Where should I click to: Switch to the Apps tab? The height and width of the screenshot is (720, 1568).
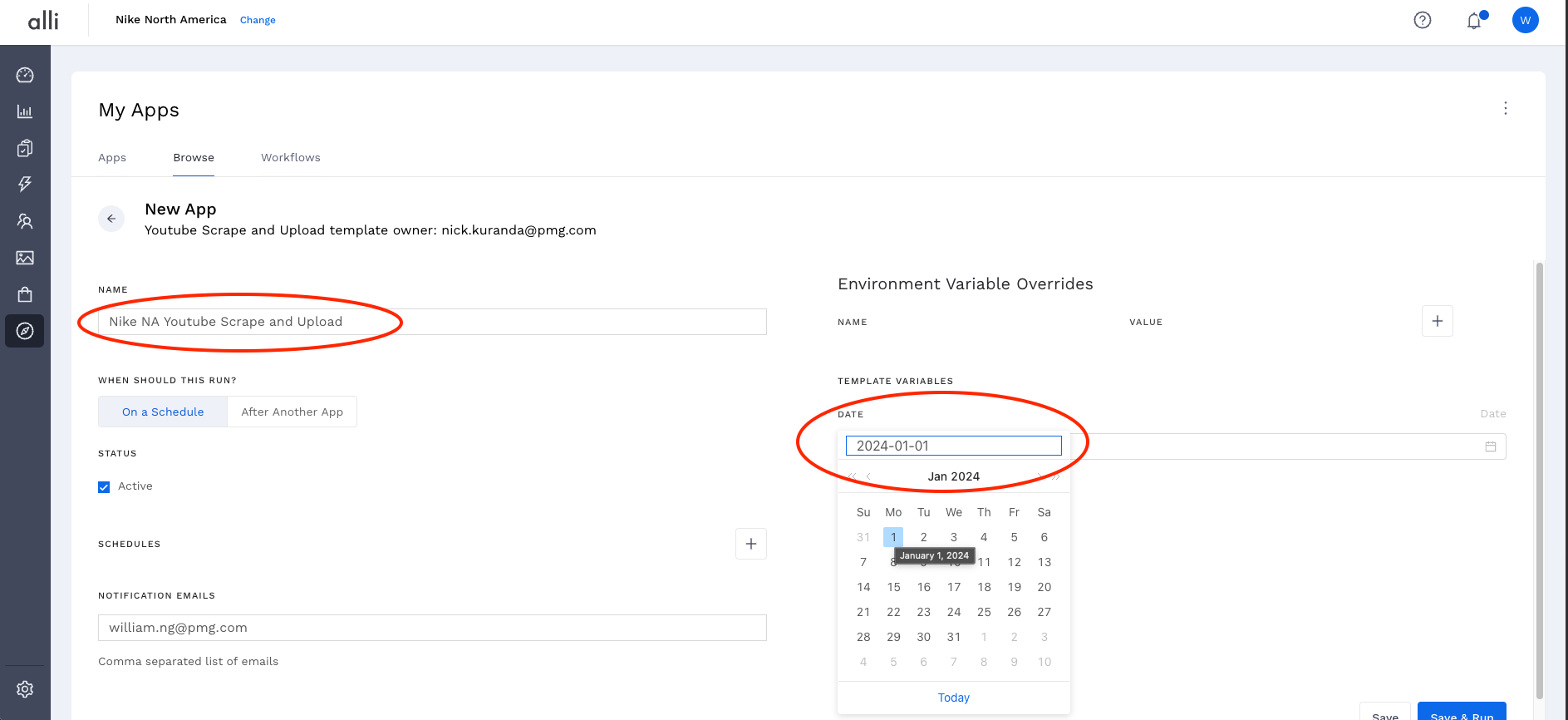(112, 157)
